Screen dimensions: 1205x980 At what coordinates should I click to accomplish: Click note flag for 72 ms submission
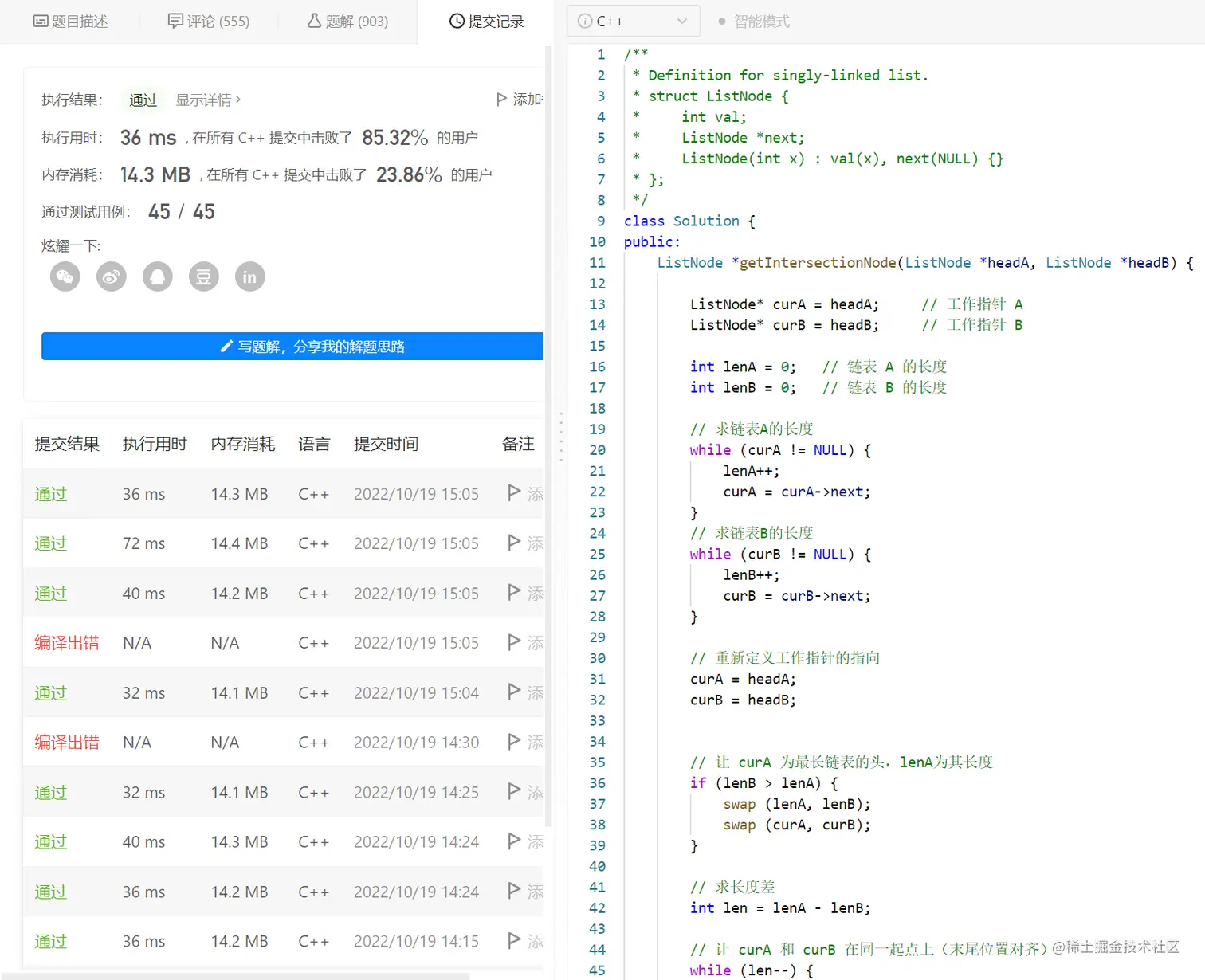(x=514, y=543)
